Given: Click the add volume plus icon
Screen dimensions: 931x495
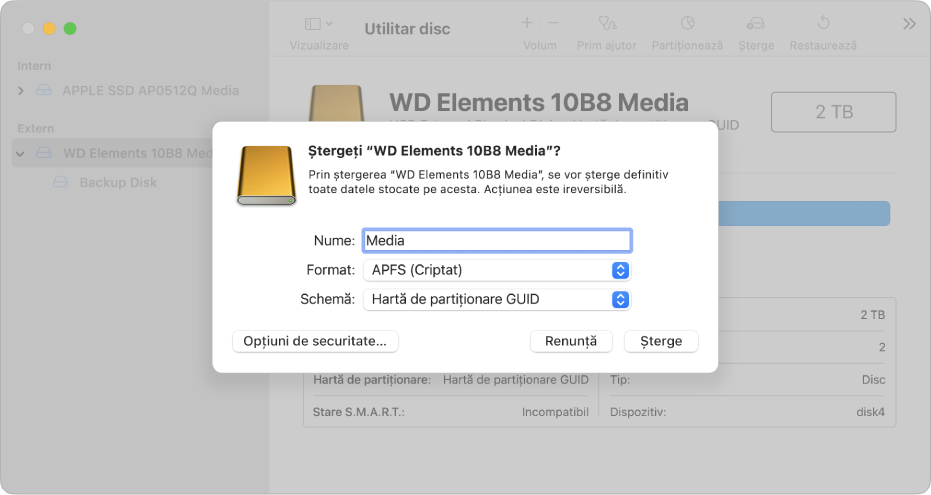Looking at the screenshot, I should [x=527, y=23].
